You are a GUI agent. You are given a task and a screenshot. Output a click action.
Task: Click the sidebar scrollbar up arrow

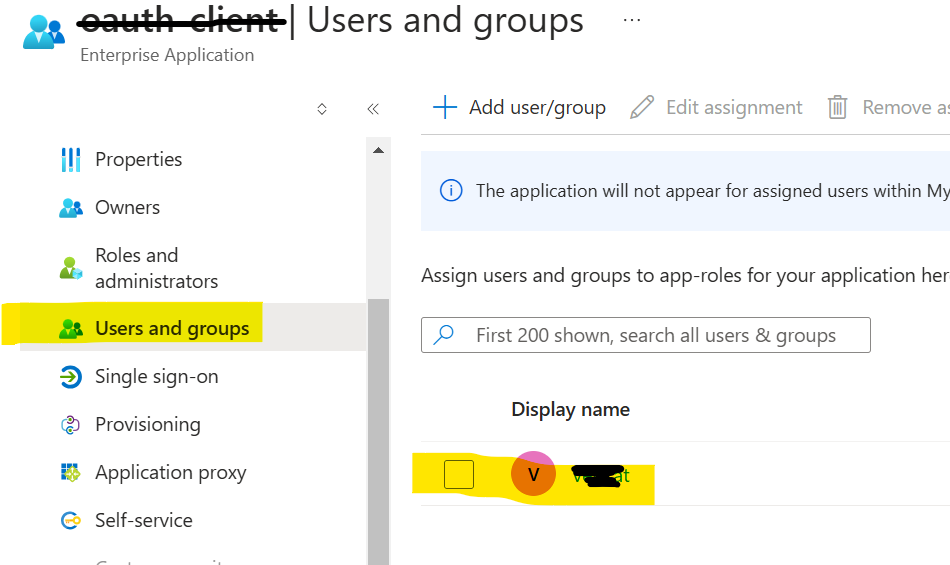coord(379,150)
